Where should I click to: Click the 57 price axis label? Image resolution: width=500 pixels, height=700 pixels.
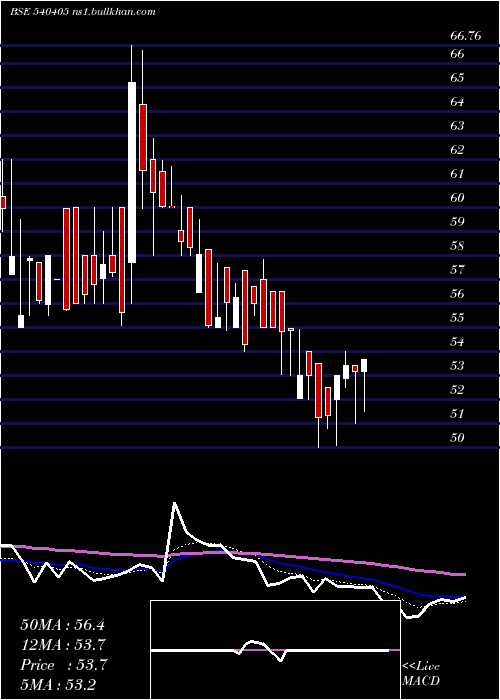click(458, 270)
